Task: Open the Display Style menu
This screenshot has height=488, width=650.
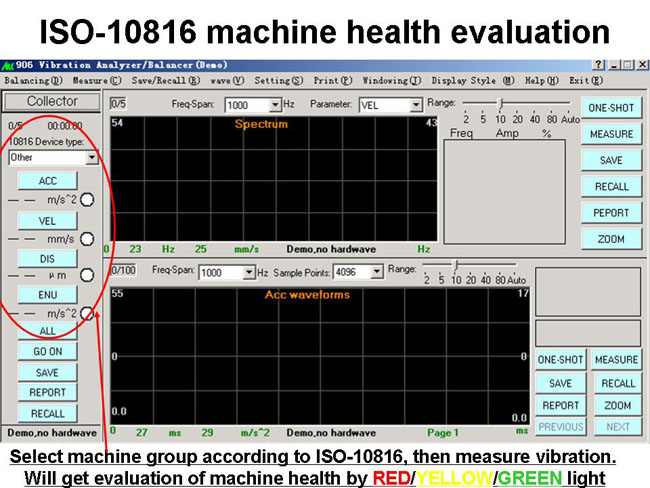Action: point(472,80)
